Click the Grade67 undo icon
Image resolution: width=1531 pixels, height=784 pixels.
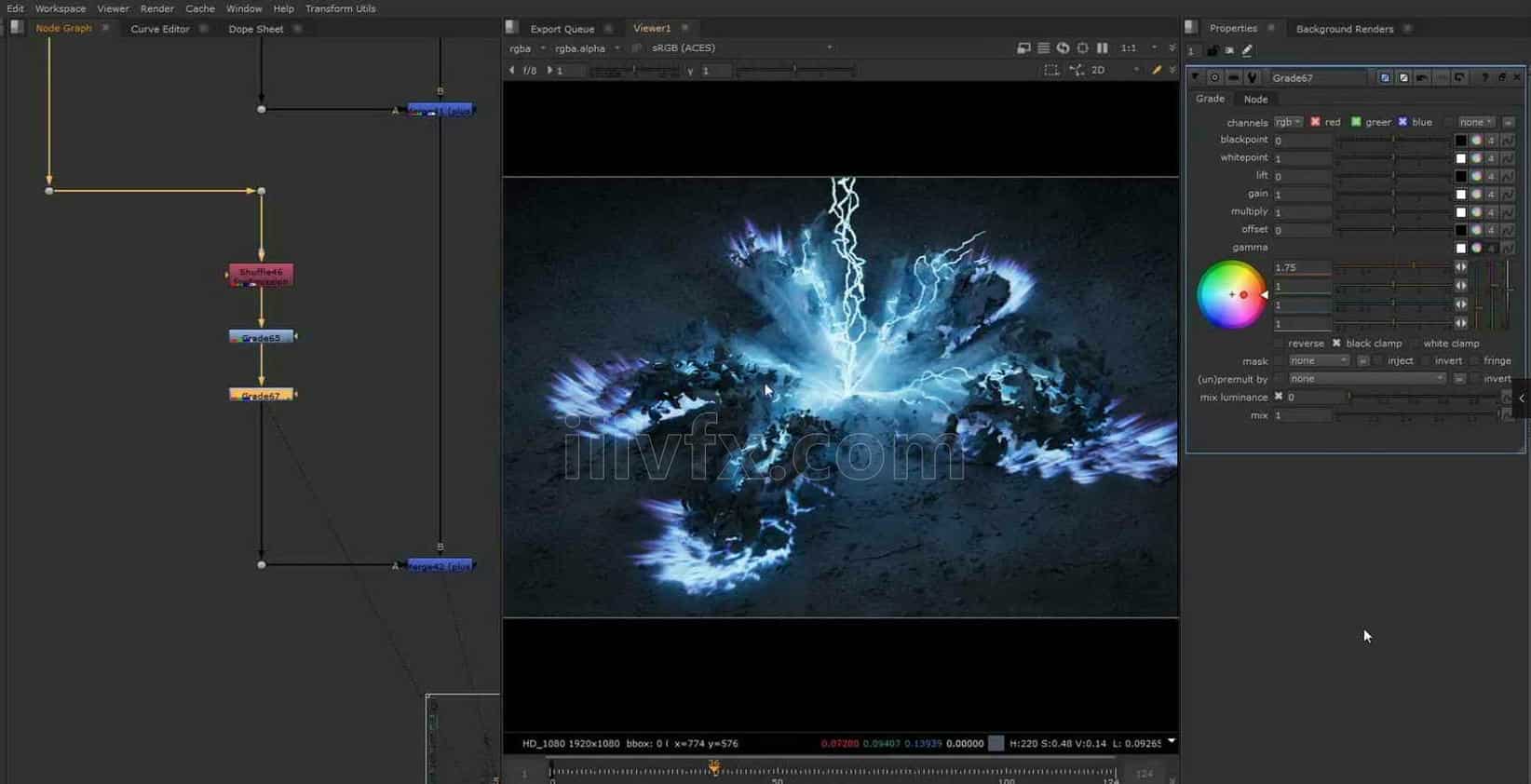click(x=1422, y=77)
